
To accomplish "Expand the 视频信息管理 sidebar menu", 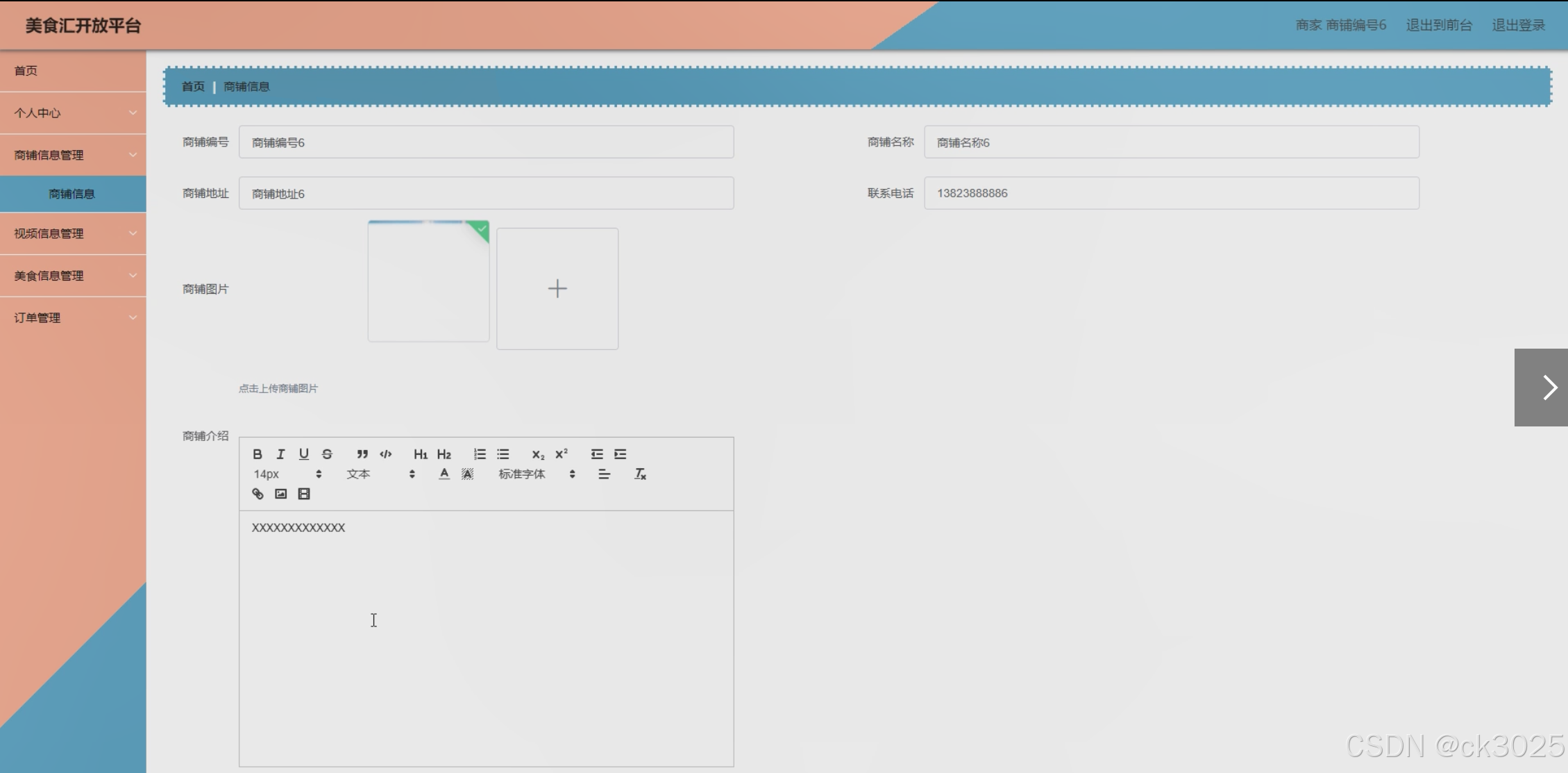I will [x=73, y=233].
